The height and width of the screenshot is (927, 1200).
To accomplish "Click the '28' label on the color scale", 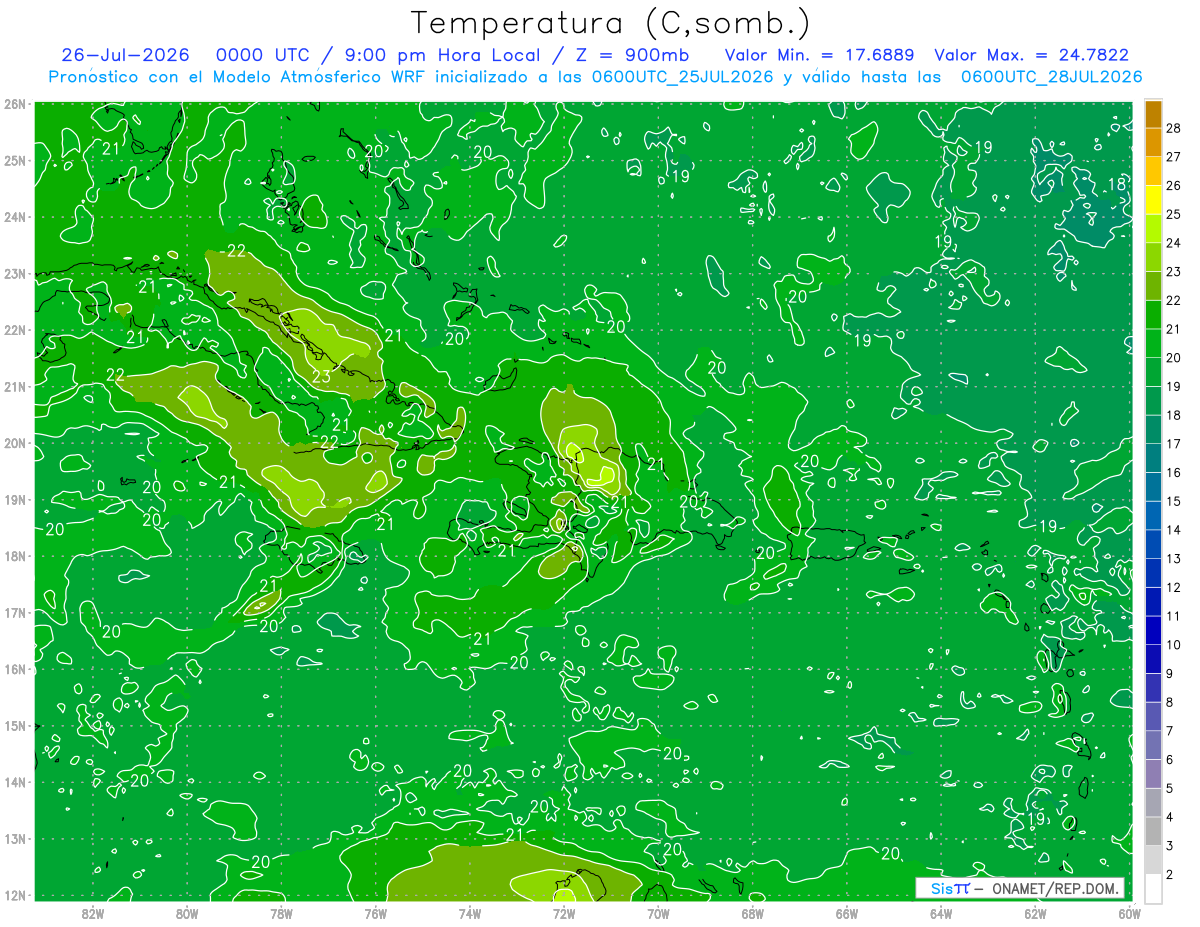I will [x=1175, y=129].
